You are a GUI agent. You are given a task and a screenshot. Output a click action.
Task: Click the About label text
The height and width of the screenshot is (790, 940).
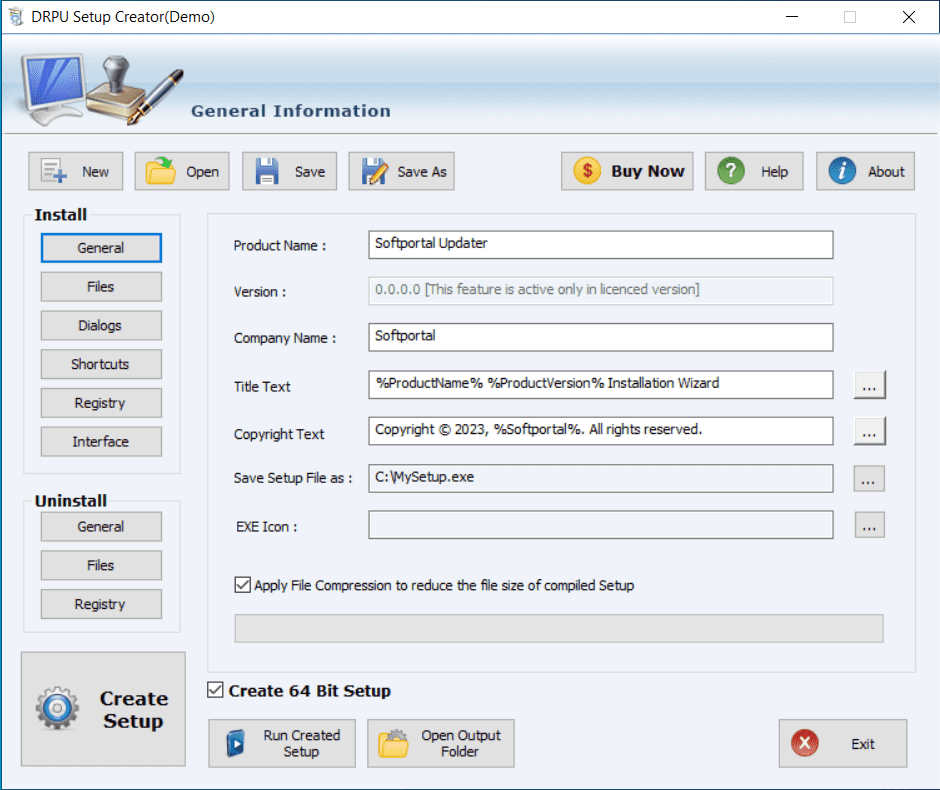click(886, 171)
